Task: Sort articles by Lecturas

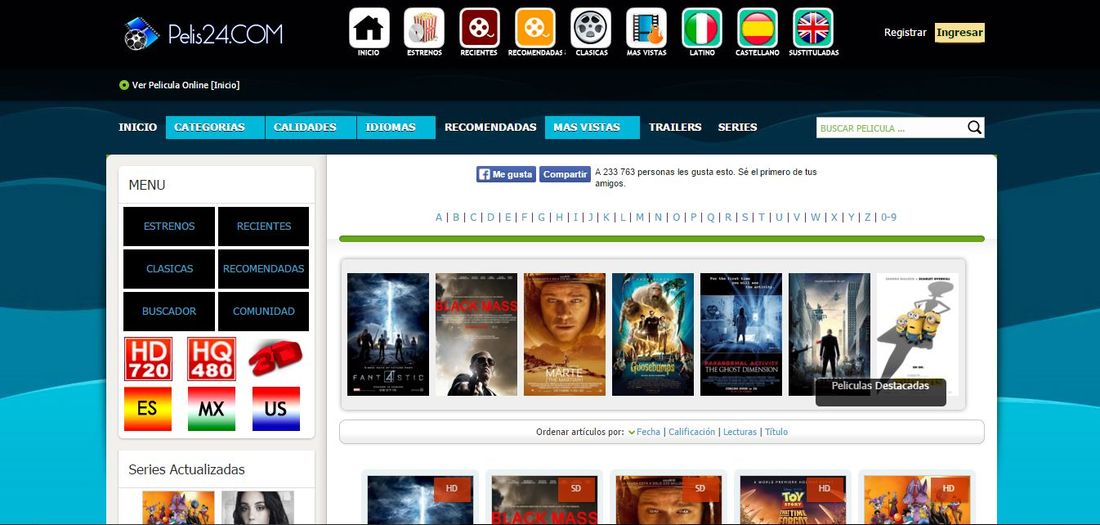Action: tap(740, 432)
